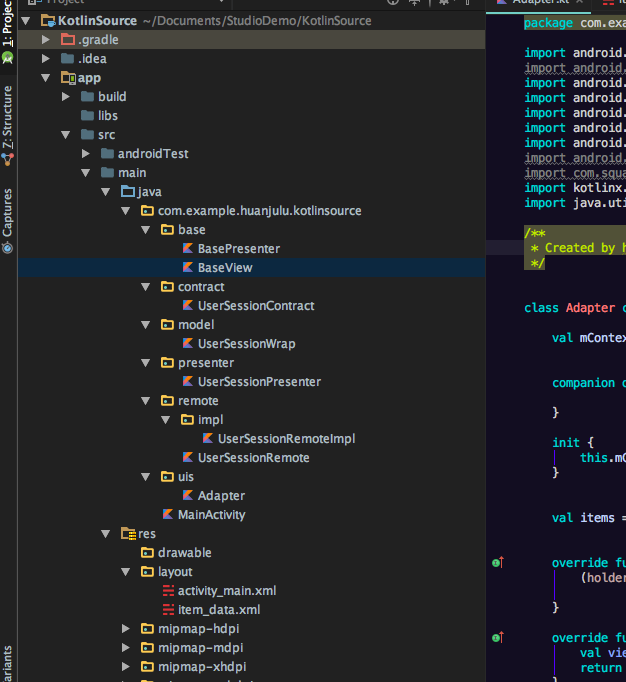Click the Adapter Kotlin file icon
Image resolution: width=626 pixels, height=682 pixels.
click(188, 495)
